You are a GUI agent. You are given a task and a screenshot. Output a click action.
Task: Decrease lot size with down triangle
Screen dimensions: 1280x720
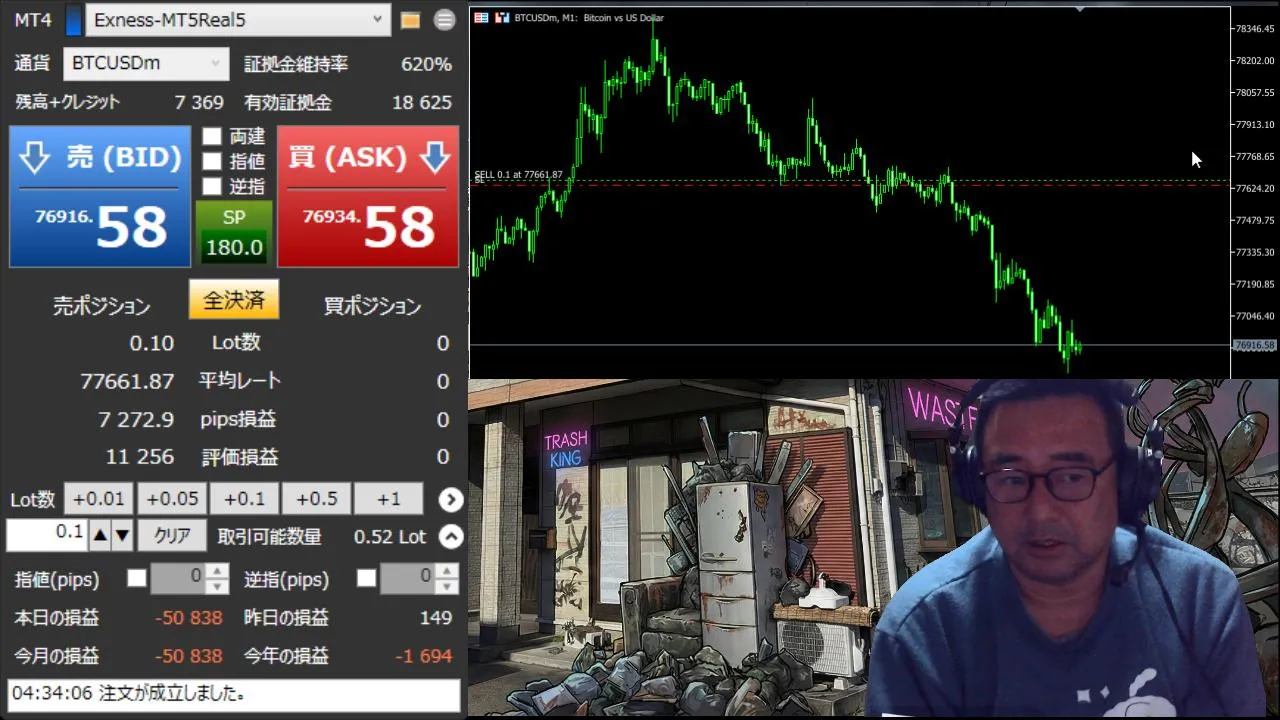click(122, 536)
